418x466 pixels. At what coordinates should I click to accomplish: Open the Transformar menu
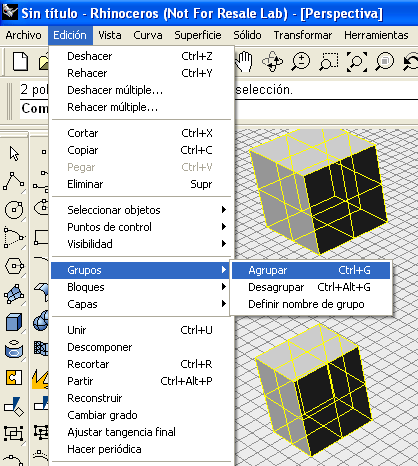click(303, 35)
